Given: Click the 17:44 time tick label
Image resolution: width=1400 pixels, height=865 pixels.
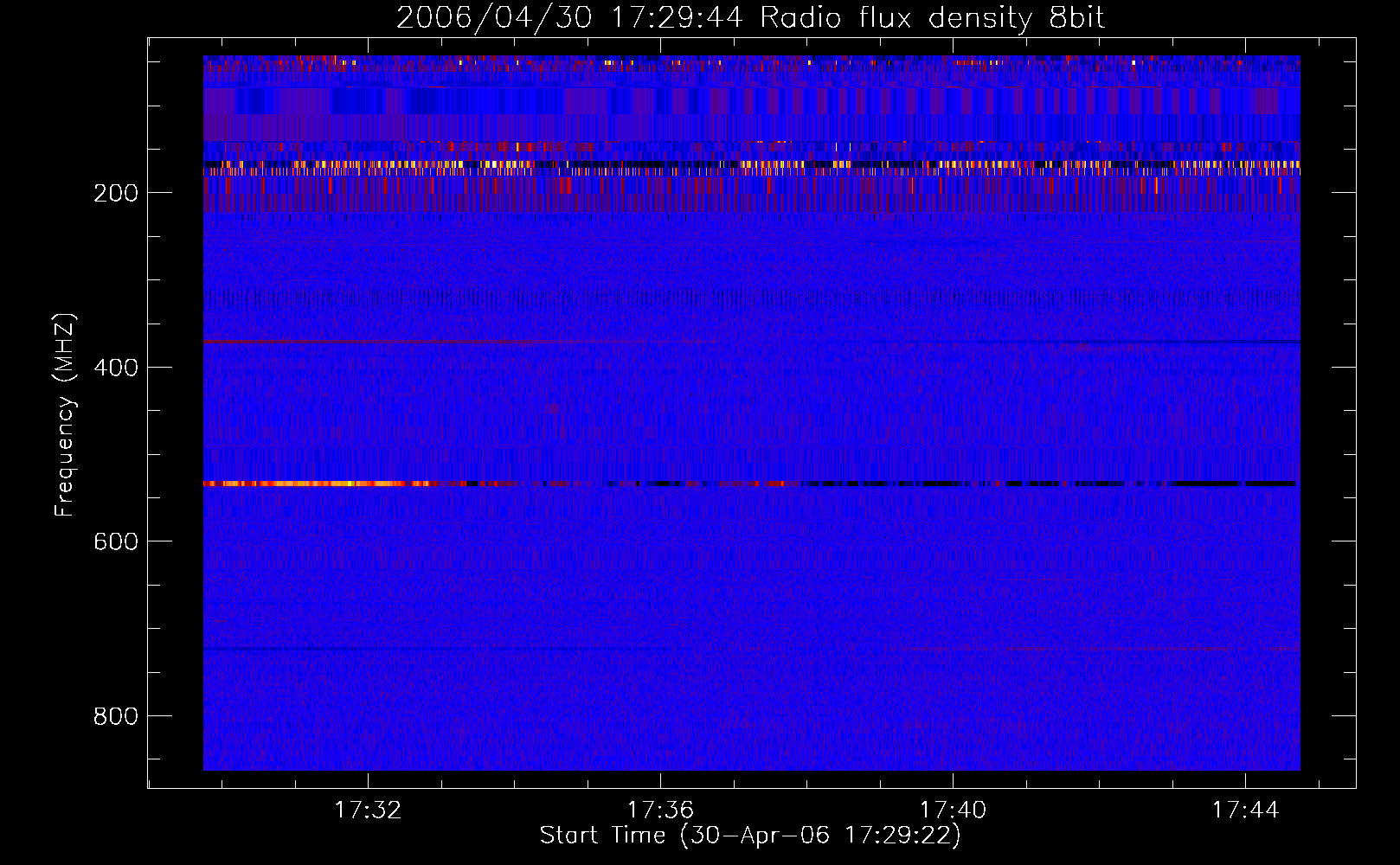Looking at the screenshot, I should 1245,810.
